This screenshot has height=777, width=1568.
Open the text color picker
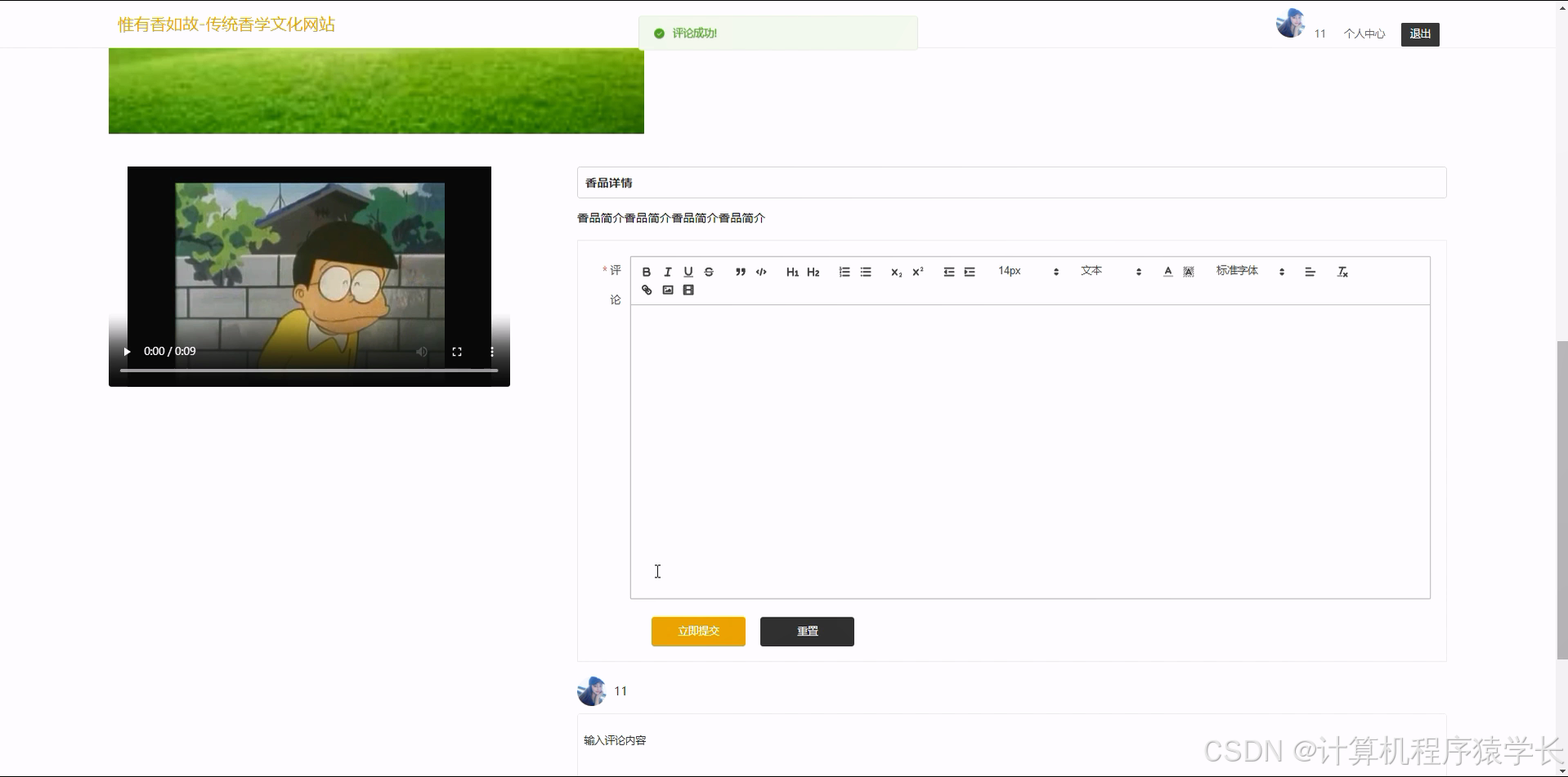(x=1167, y=271)
